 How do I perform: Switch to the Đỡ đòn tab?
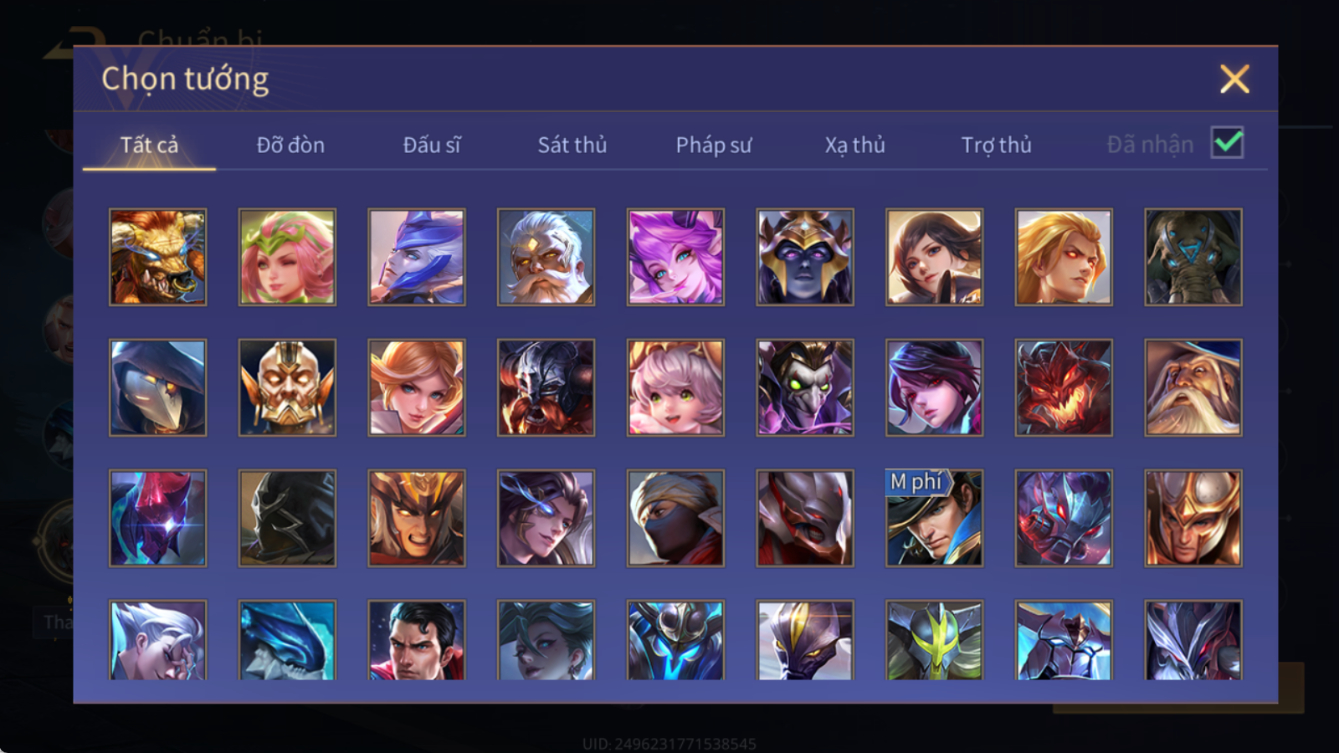click(x=290, y=145)
